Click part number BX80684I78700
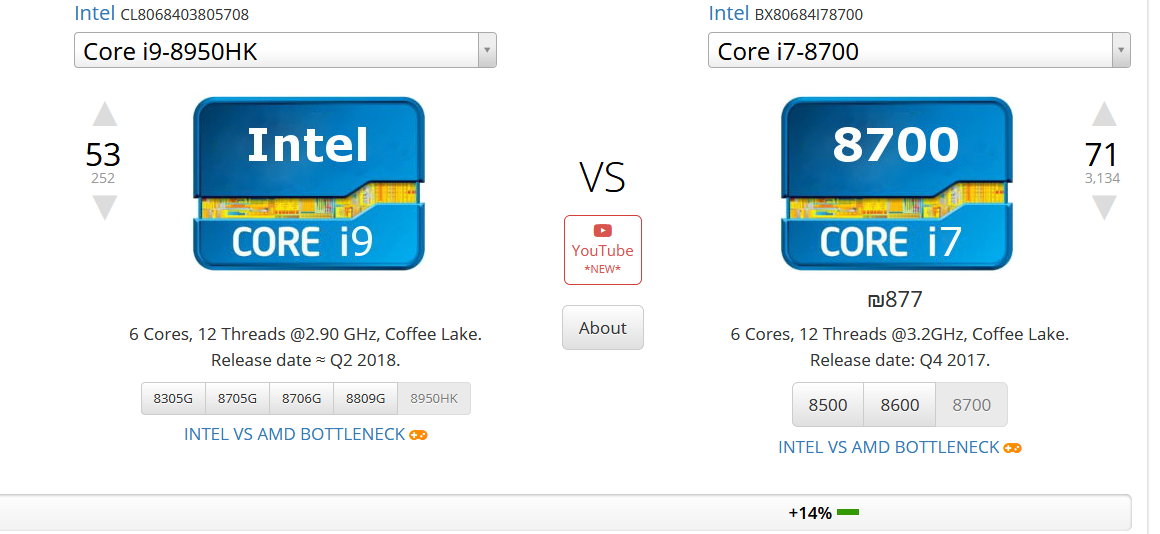 [x=809, y=15]
